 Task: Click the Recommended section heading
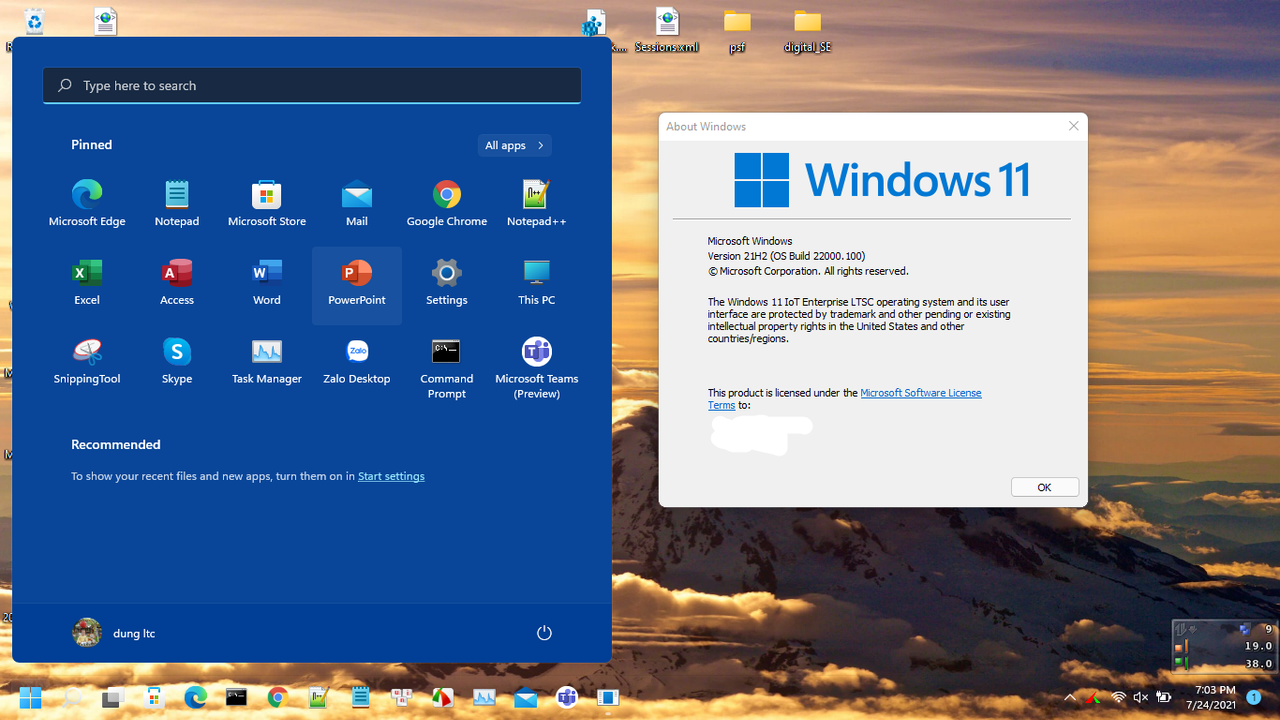click(115, 444)
